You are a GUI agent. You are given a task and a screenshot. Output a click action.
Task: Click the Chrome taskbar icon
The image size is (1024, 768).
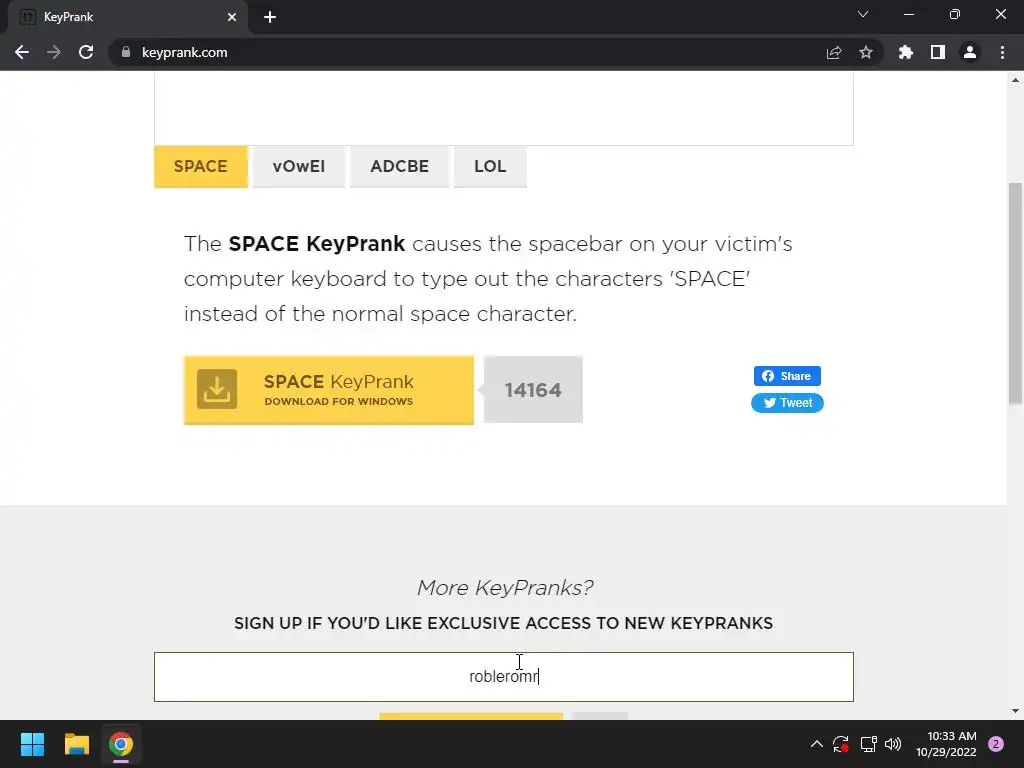click(121, 744)
